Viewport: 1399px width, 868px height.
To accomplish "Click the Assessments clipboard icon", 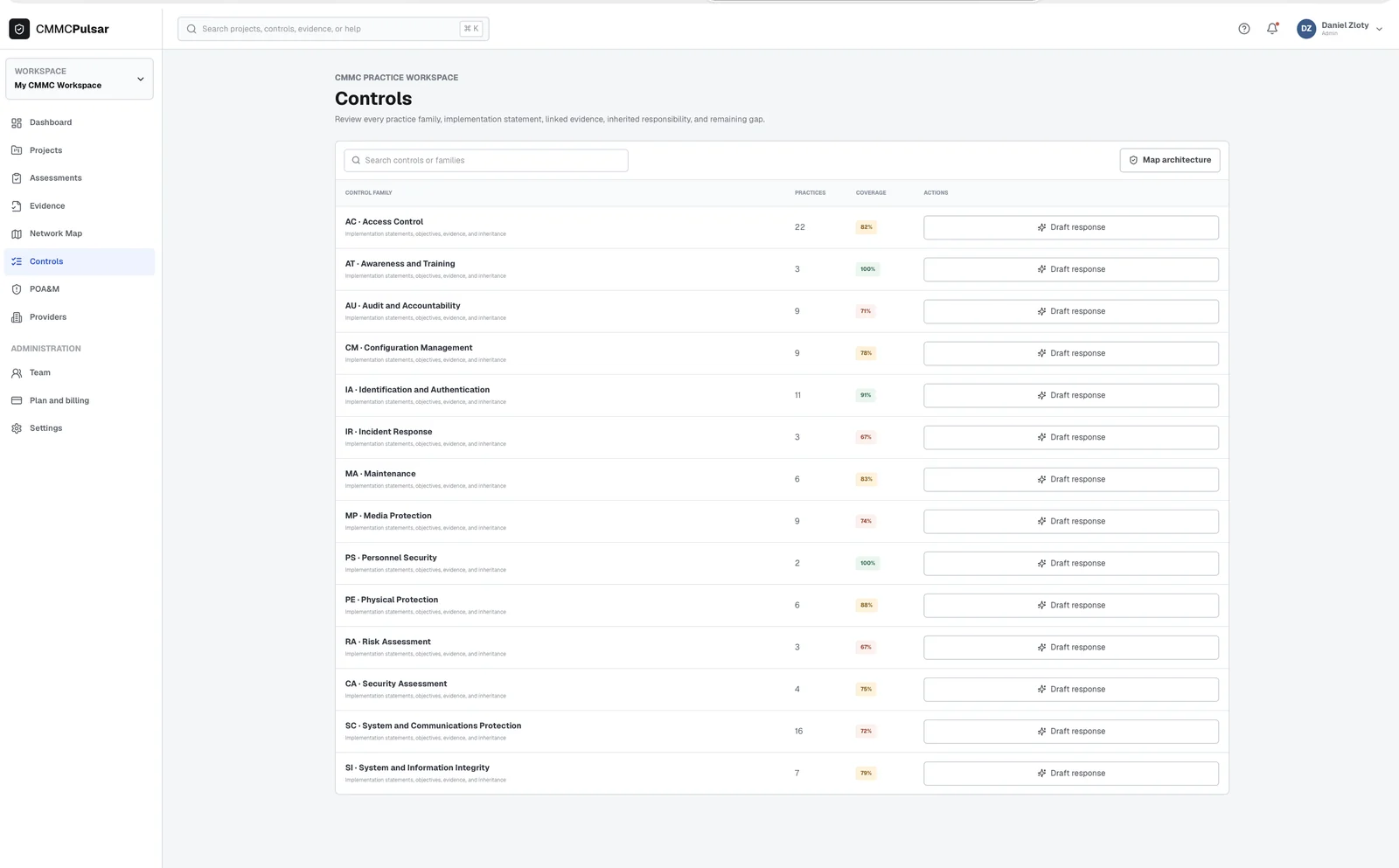I will click(17, 178).
